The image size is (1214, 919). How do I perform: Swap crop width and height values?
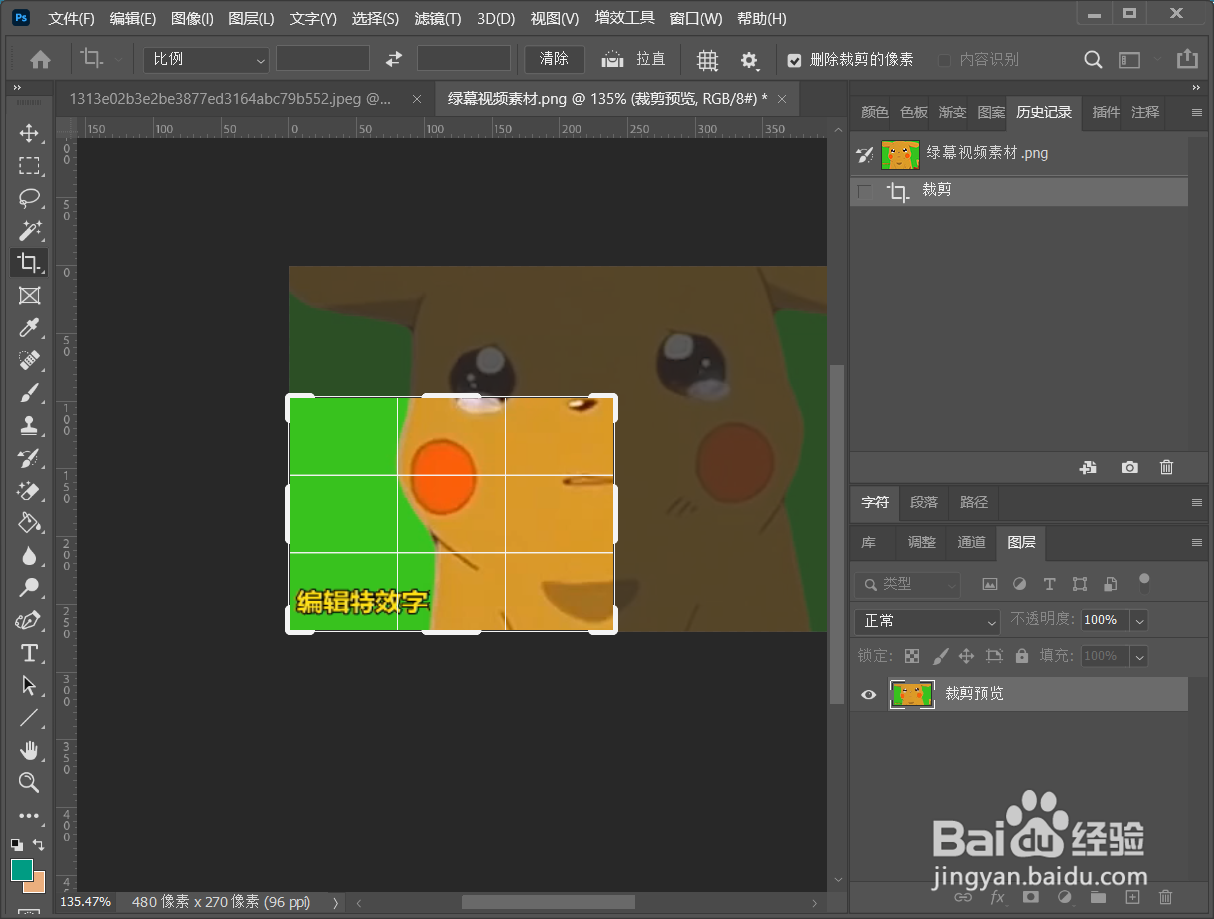[x=394, y=59]
